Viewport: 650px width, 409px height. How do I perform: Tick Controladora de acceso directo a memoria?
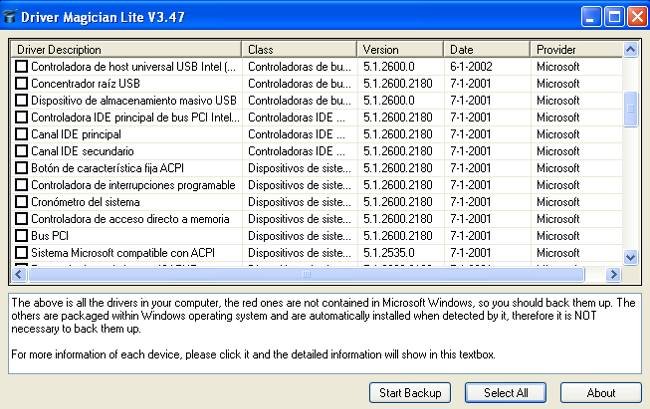[21, 219]
